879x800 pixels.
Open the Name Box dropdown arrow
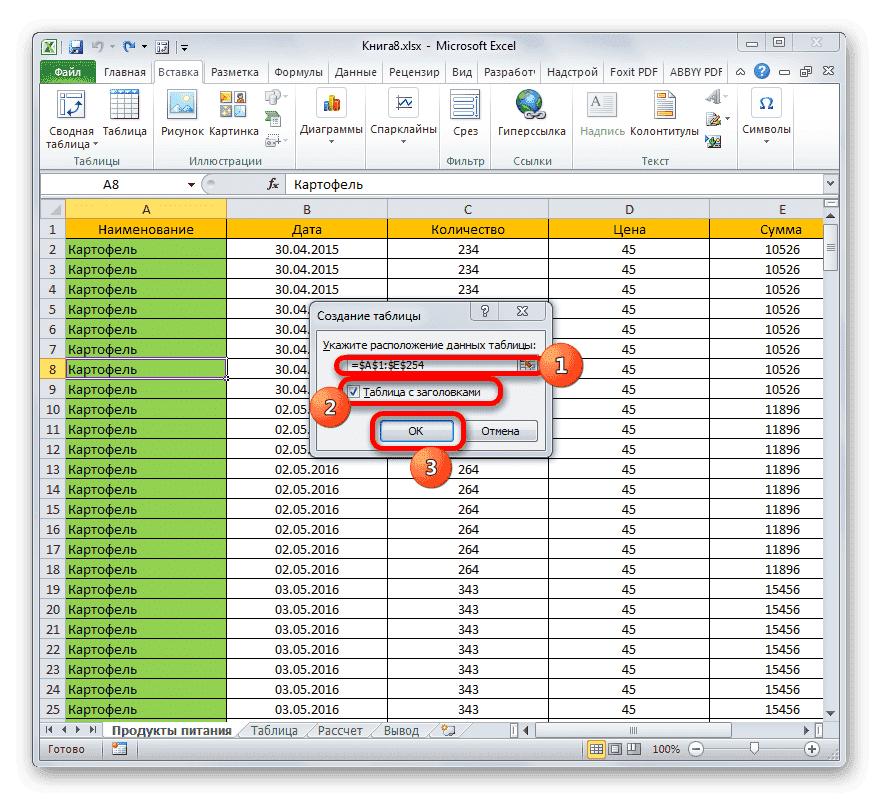pos(191,185)
